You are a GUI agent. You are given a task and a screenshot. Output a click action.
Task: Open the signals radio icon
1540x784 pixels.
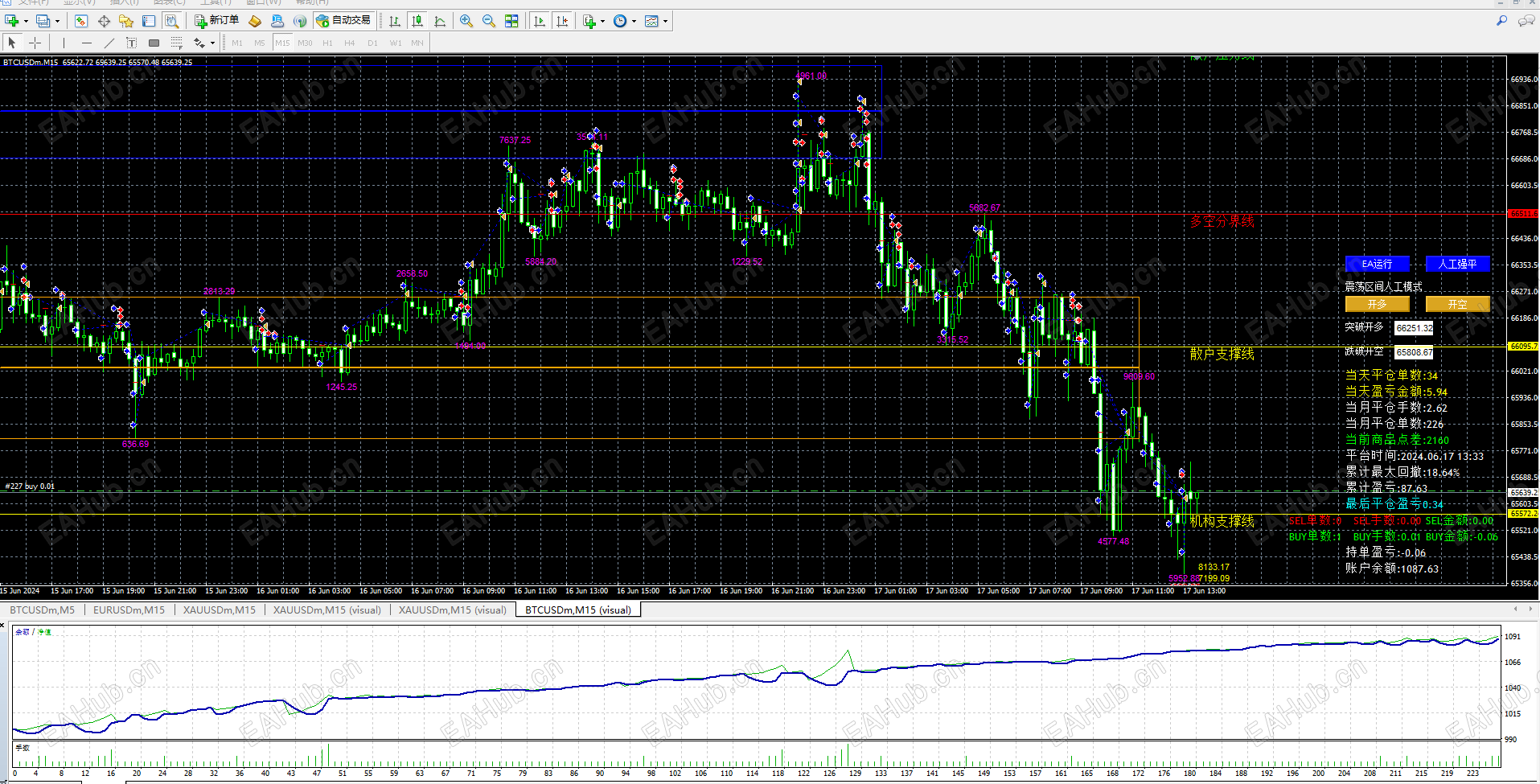(300, 21)
